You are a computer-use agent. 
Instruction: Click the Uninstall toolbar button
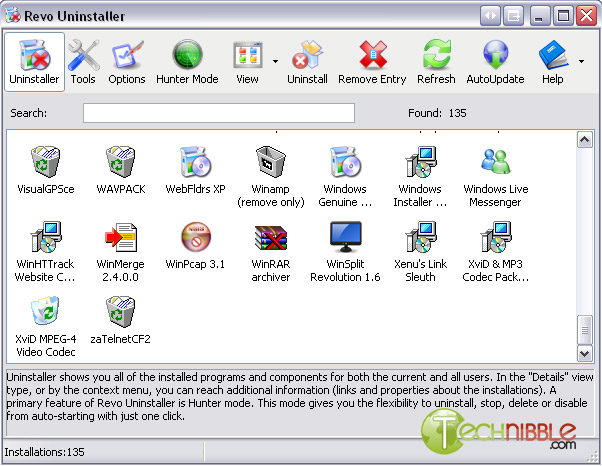[307, 62]
